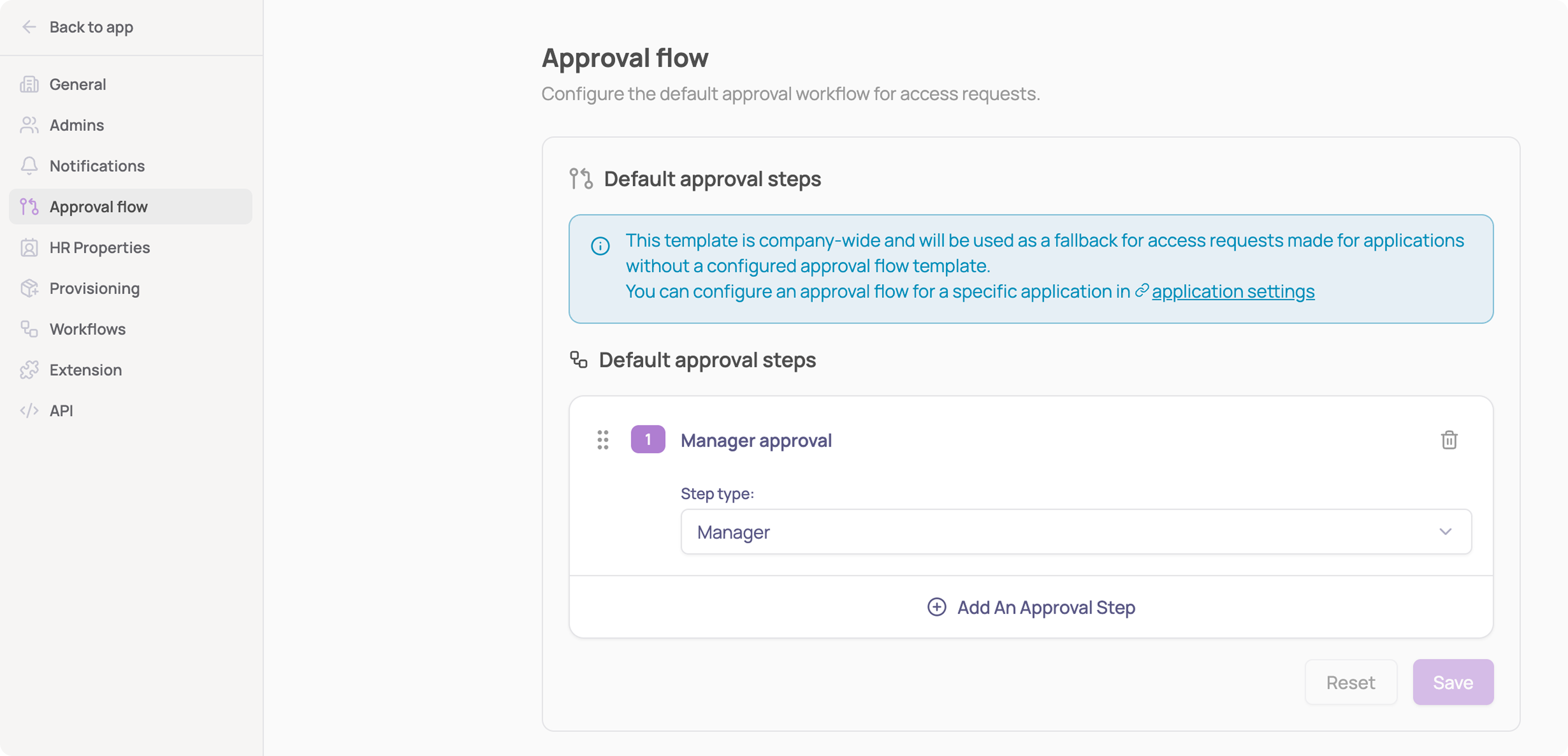
Task: Click the Provisioning box icon
Action: [28, 288]
